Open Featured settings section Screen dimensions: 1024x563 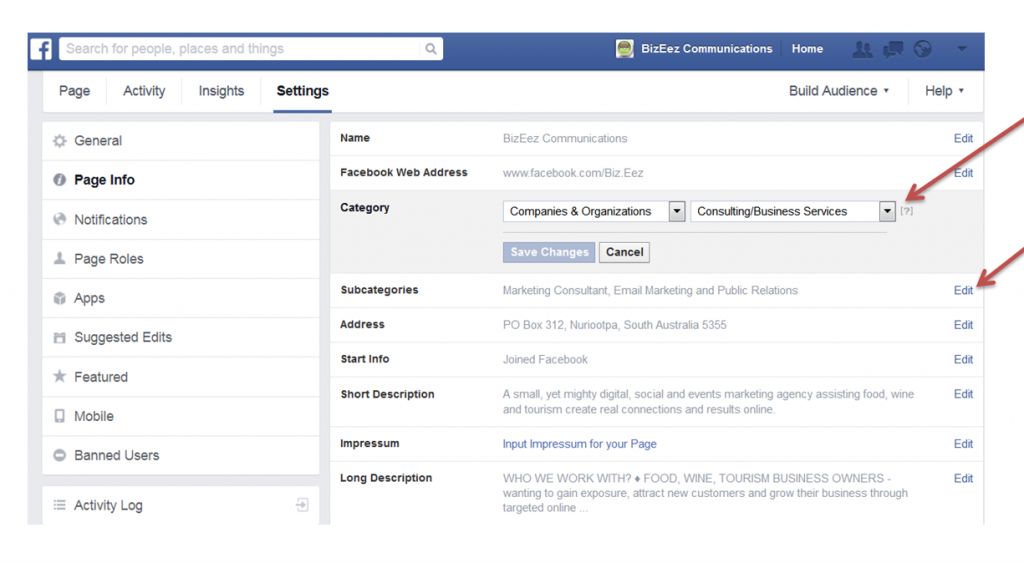pos(181,377)
